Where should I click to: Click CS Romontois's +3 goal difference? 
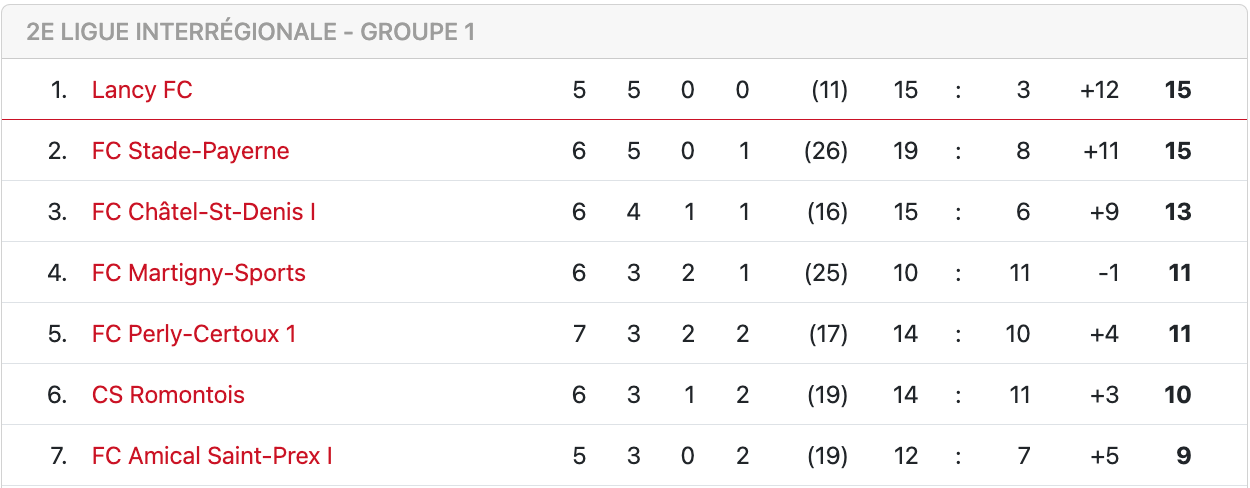pos(1104,395)
